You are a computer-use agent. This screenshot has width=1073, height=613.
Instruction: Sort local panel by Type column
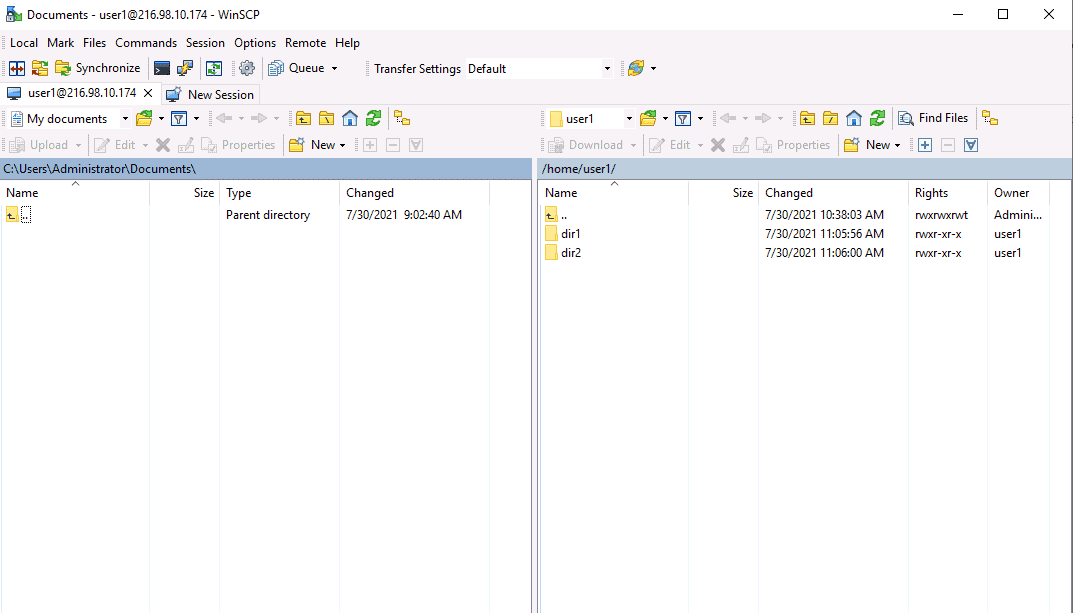point(279,193)
